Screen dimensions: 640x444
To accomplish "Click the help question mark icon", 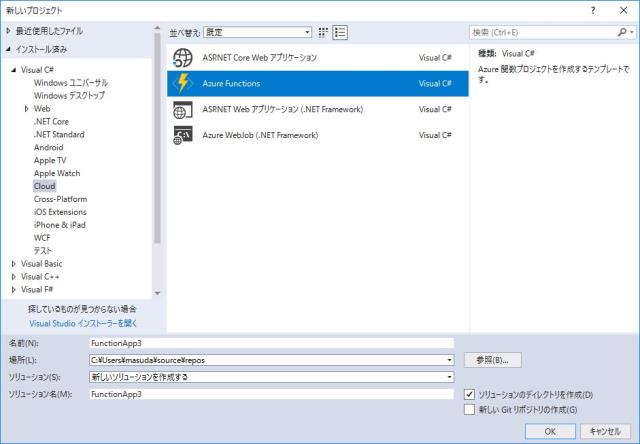I will point(595,9).
